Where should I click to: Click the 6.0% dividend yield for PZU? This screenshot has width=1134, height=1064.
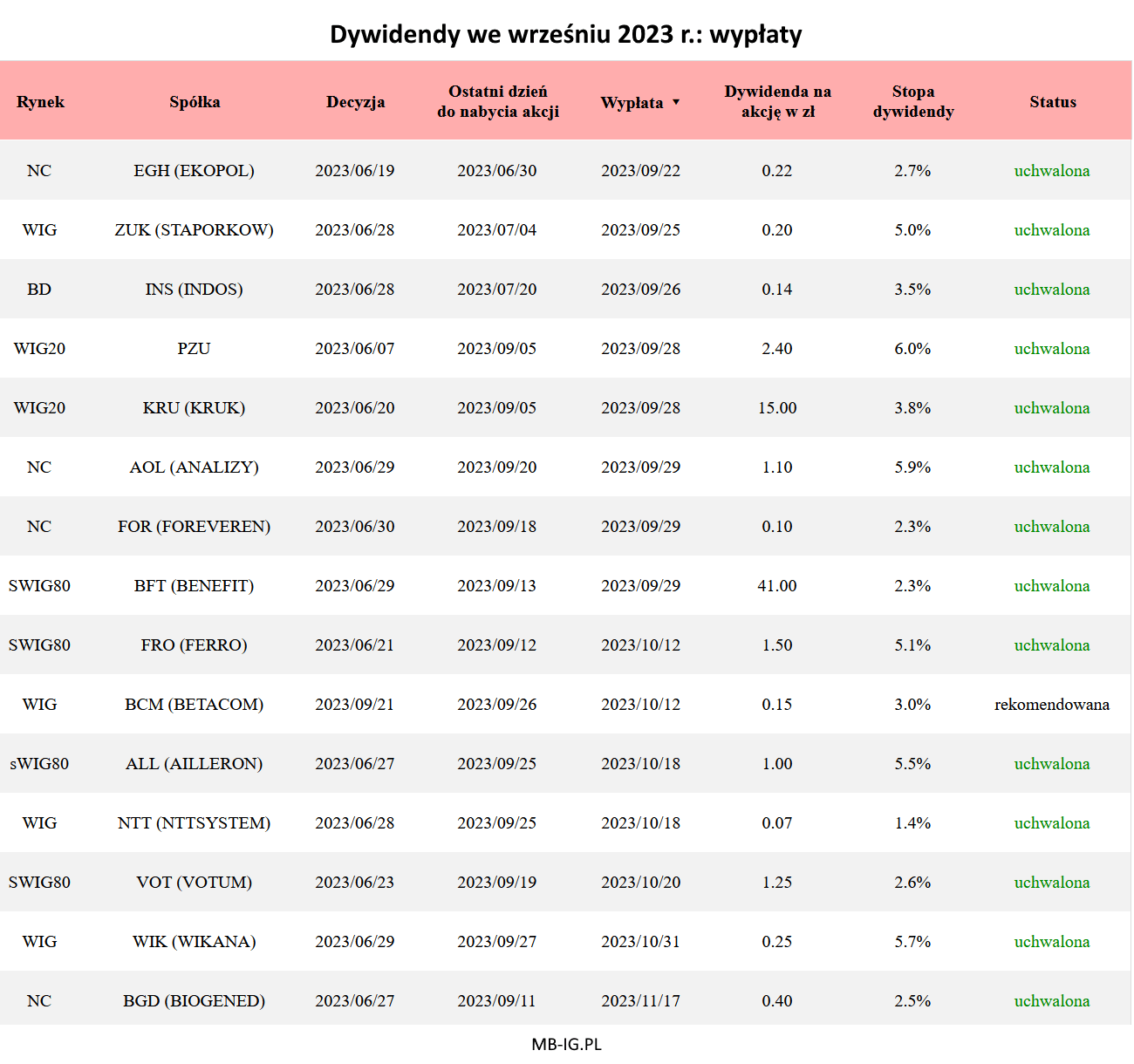coord(912,349)
